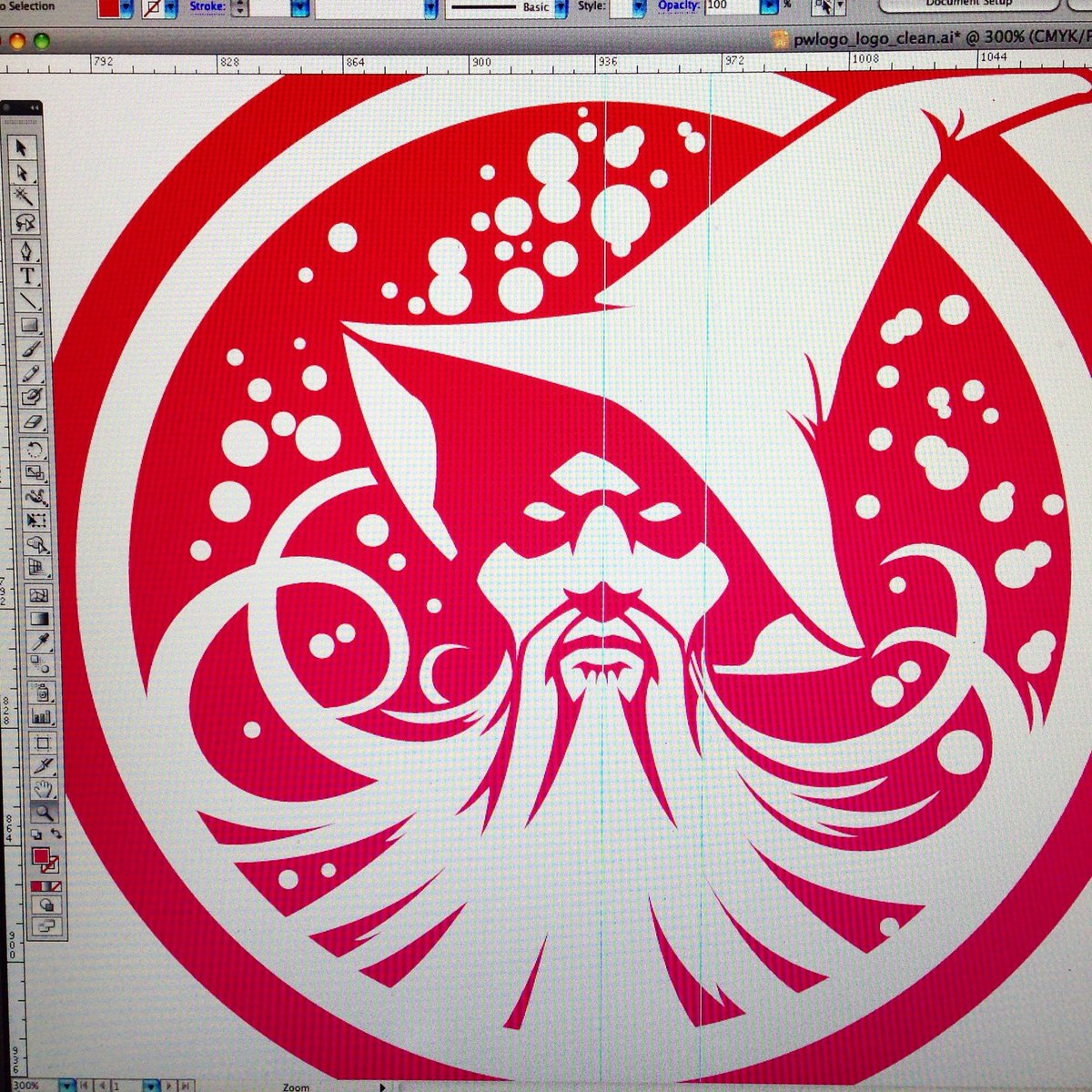This screenshot has width=1092, height=1092.
Task: Select the Shape Builder tool
Action: point(38,544)
